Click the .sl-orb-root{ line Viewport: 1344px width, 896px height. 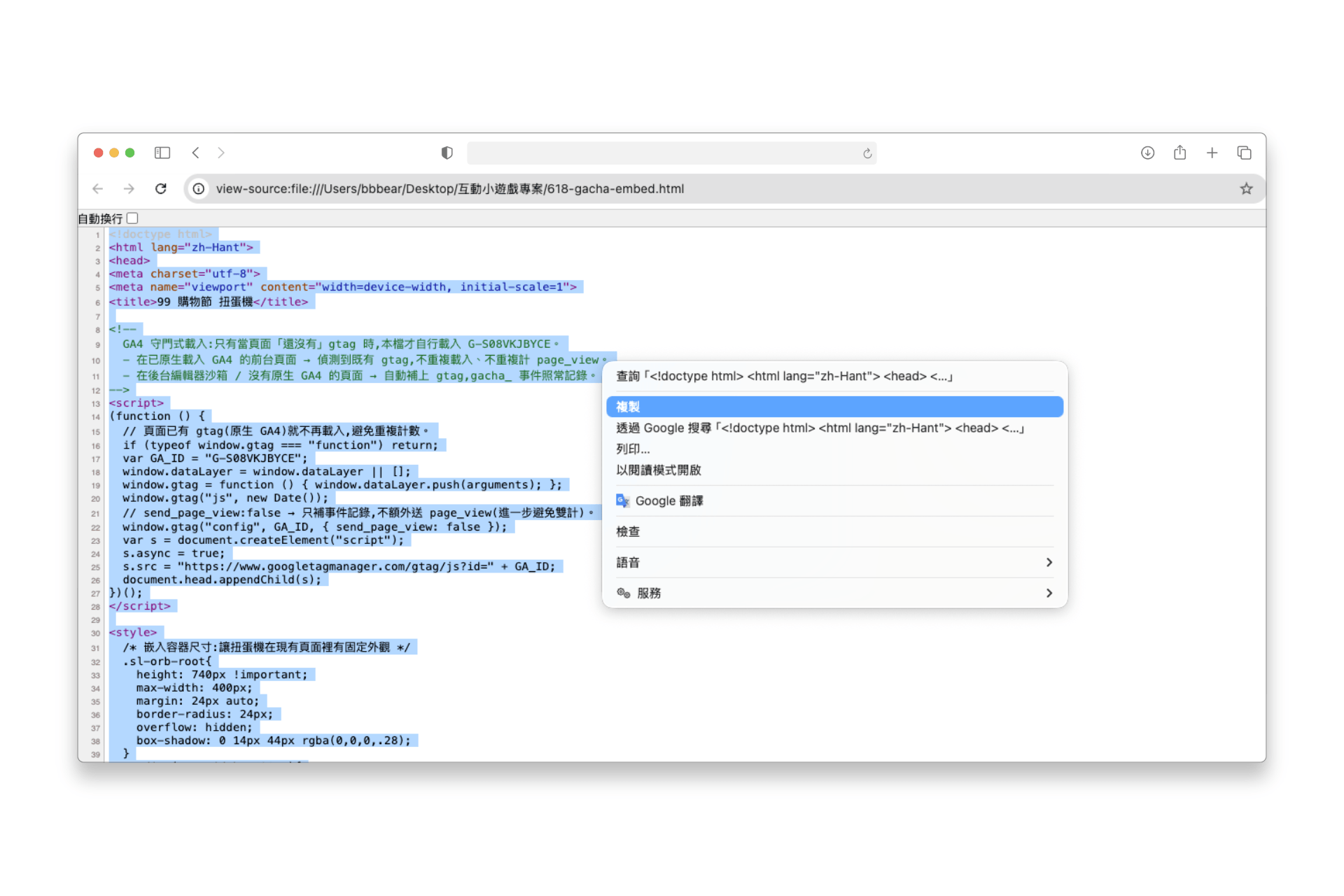[x=167, y=661]
